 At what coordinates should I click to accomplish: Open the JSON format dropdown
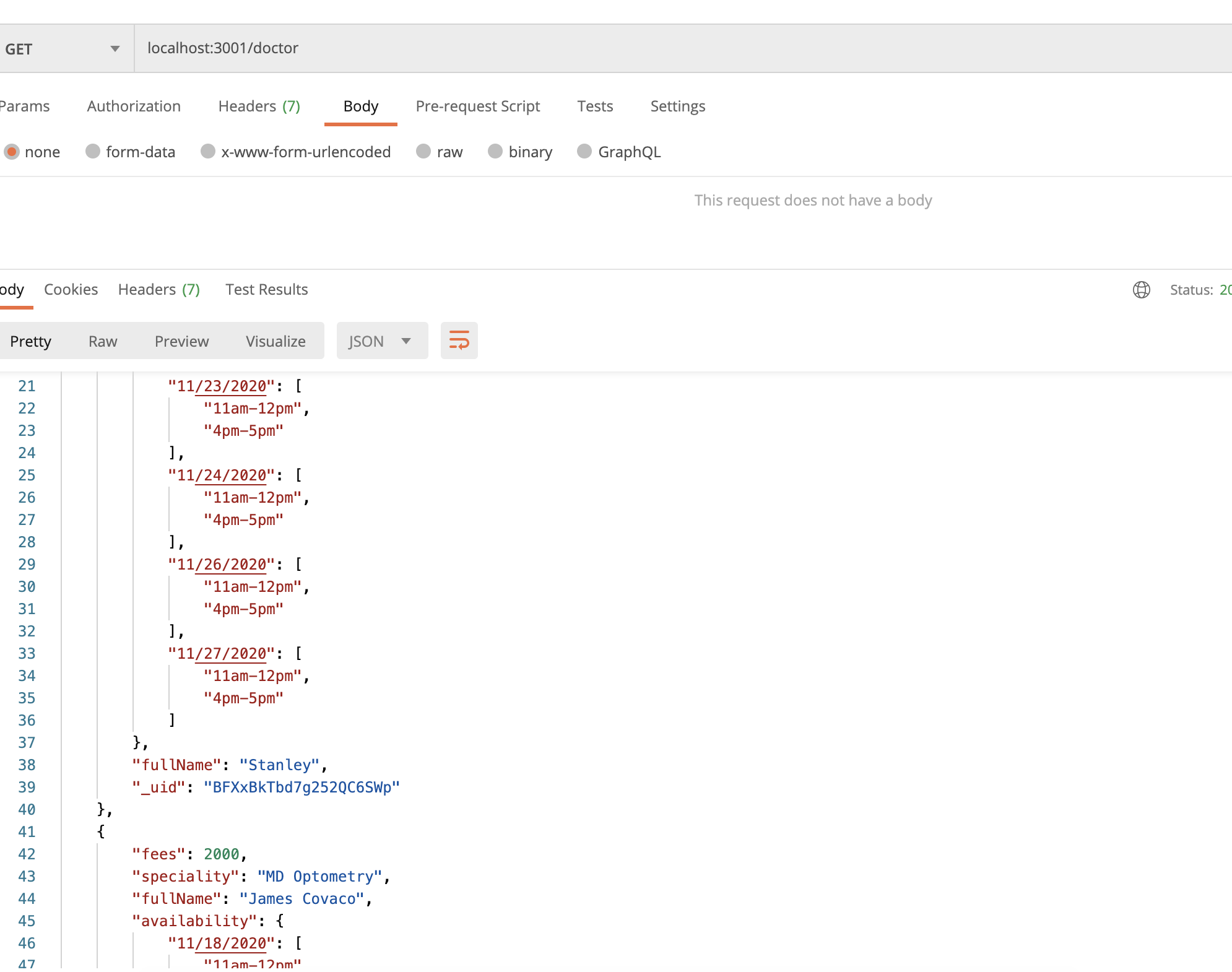coord(381,341)
